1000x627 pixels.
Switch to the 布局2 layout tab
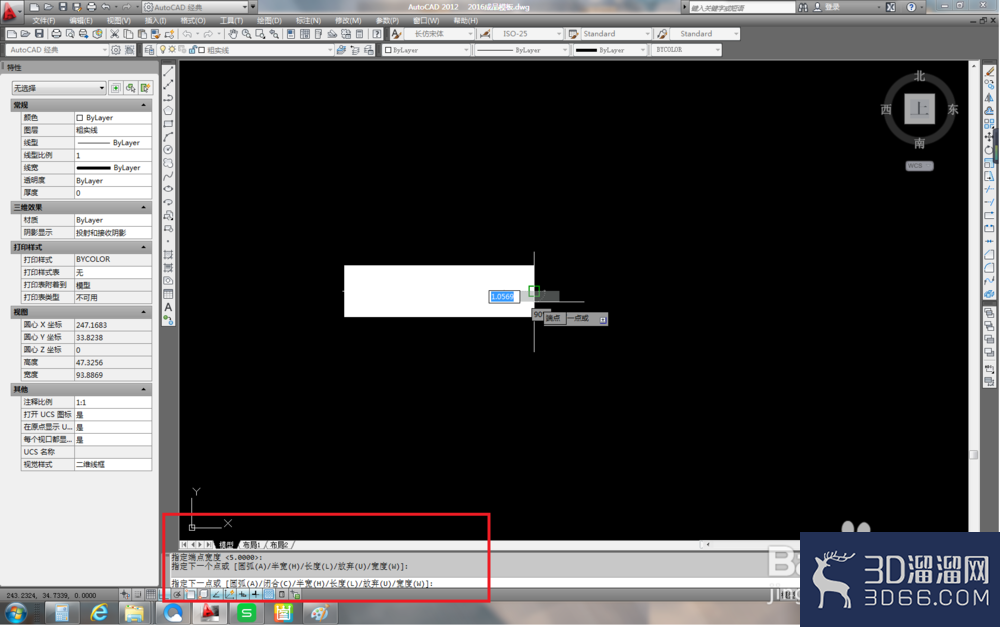[279, 545]
